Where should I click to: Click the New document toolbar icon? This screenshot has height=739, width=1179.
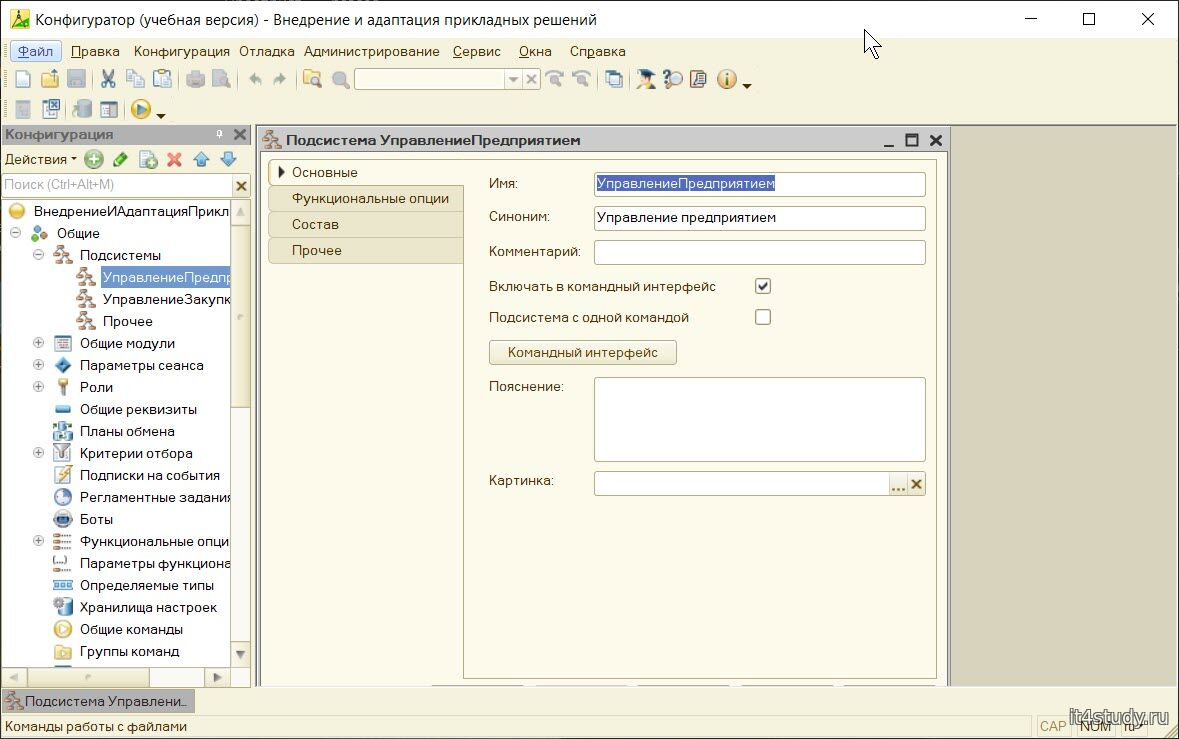point(22,80)
